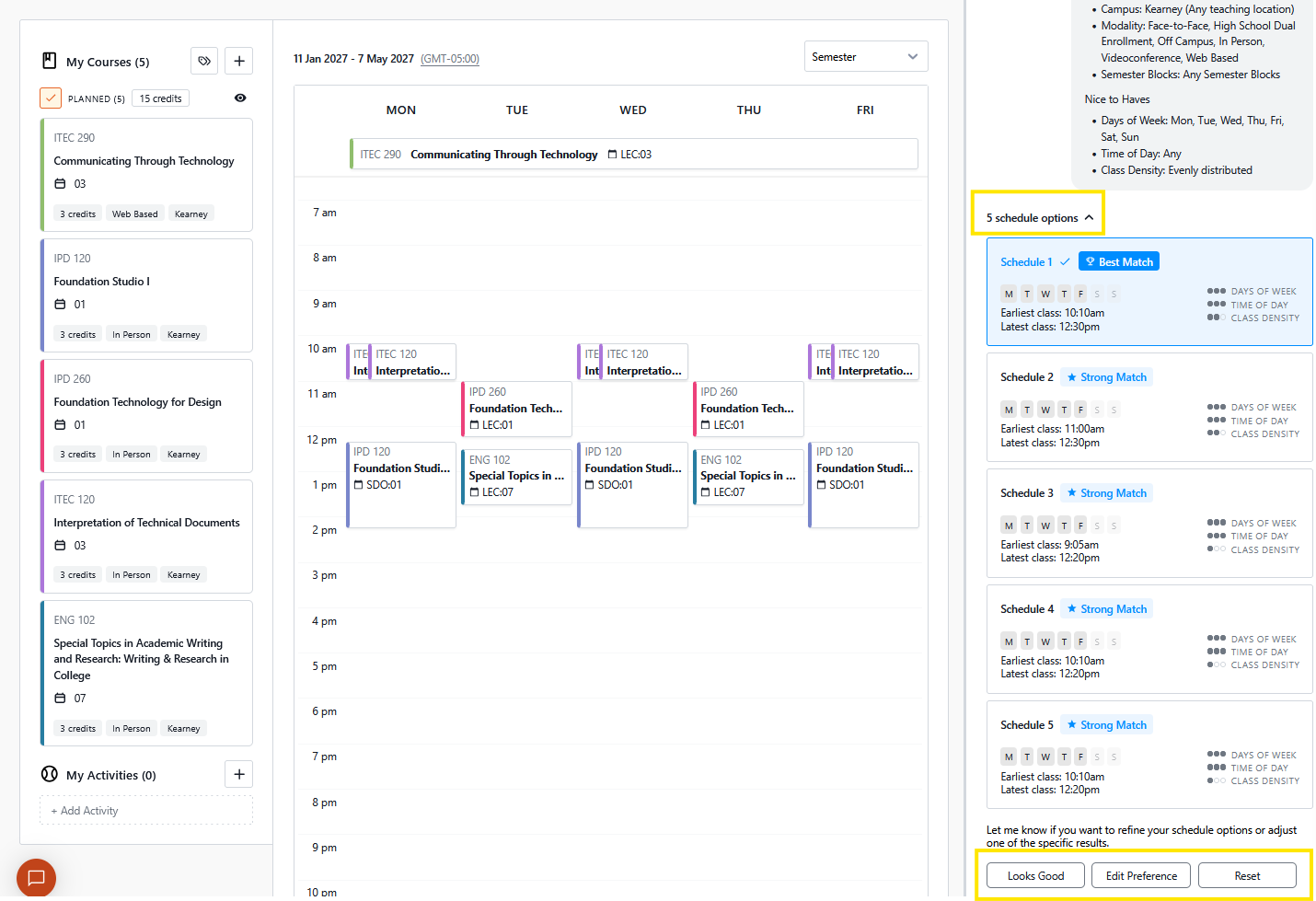Screen dimensions: 1316x901
Task: Open the ITEC 290 course card in sidebar
Action: (x=146, y=175)
